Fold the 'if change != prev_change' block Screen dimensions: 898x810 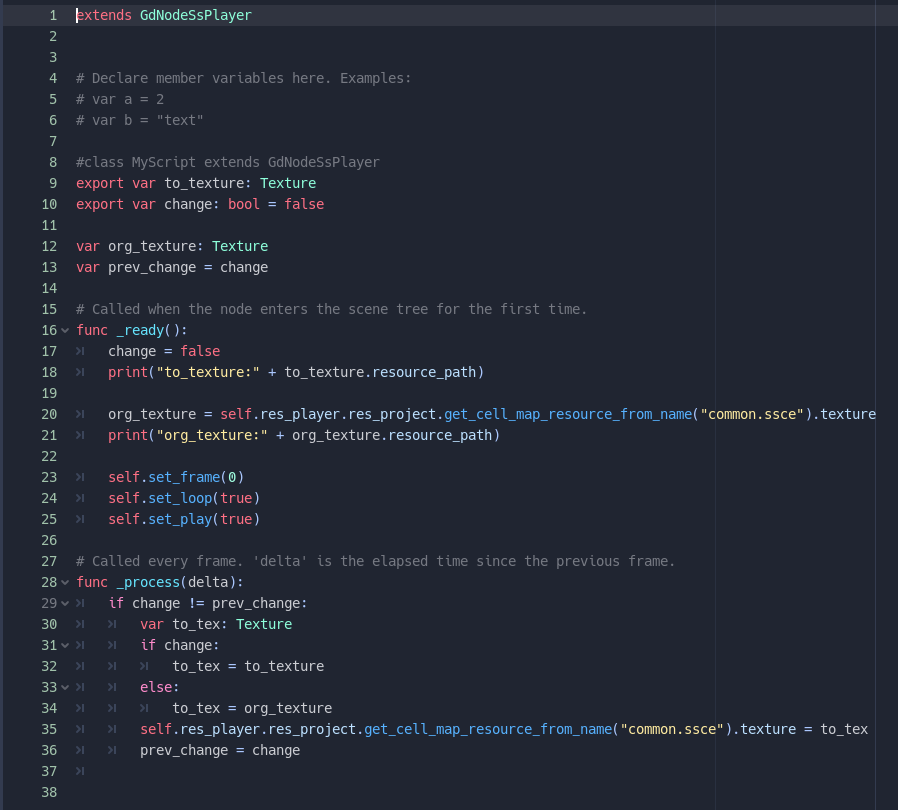[65, 603]
